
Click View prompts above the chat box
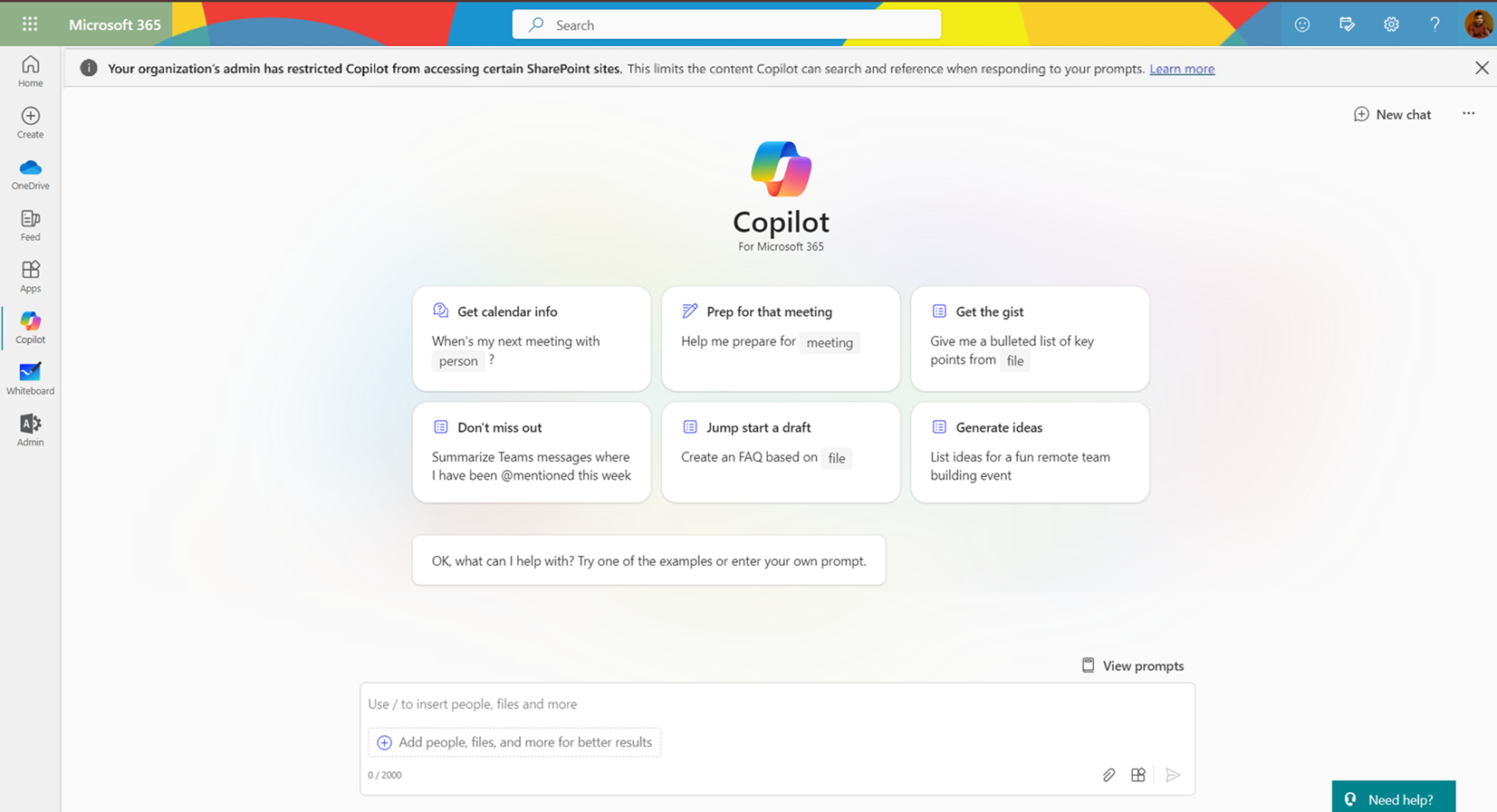(x=1133, y=665)
